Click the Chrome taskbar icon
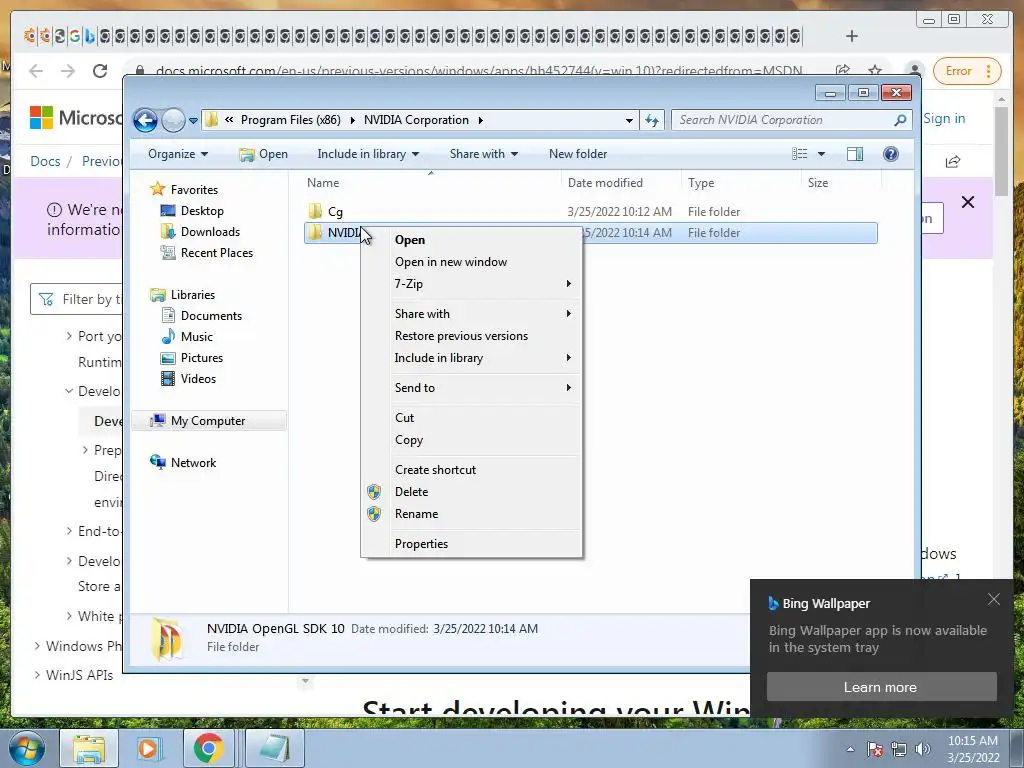Image resolution: width=1024 pixels, height=768 pixels. [208, 748]
